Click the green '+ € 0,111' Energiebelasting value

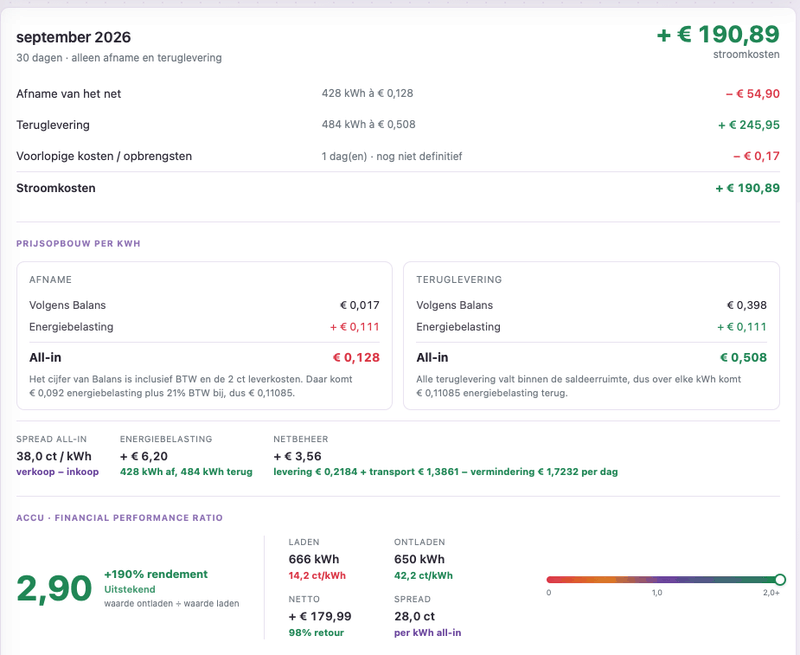click(742, 327)
